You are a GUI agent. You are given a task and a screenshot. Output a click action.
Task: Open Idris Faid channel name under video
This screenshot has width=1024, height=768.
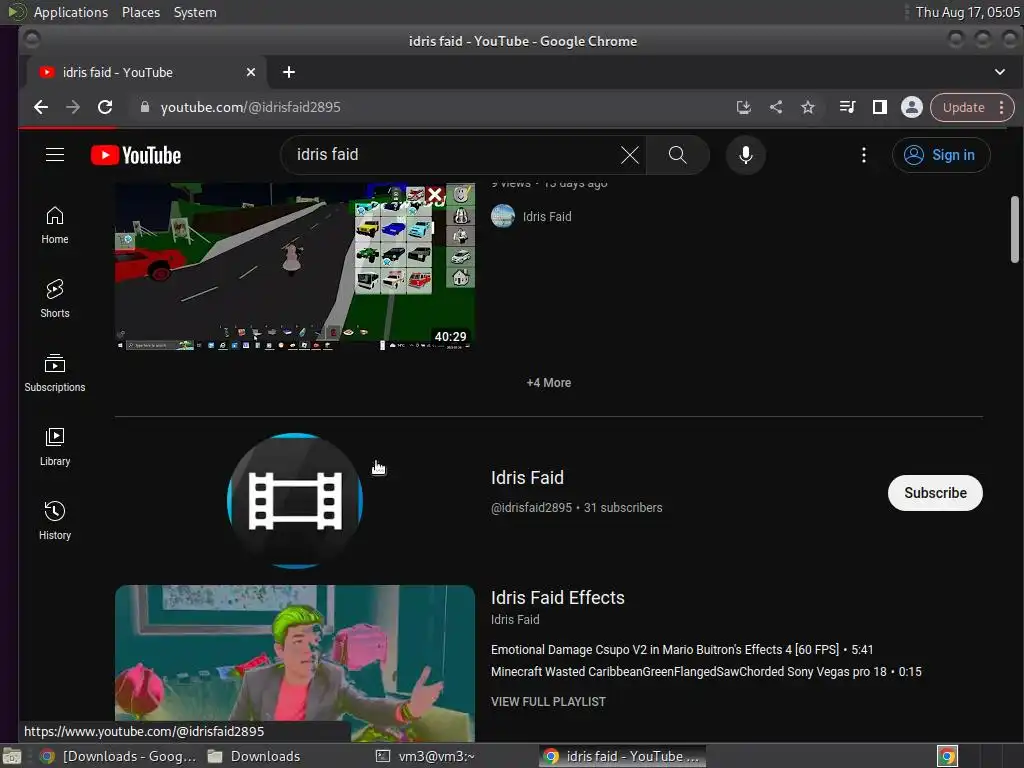click(547, 216)
